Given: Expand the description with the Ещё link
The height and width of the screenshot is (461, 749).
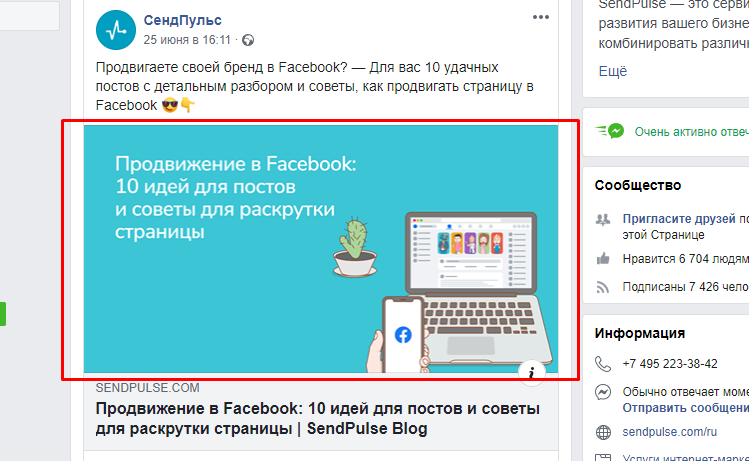Looking at the screenshot, I should point(612,71).
